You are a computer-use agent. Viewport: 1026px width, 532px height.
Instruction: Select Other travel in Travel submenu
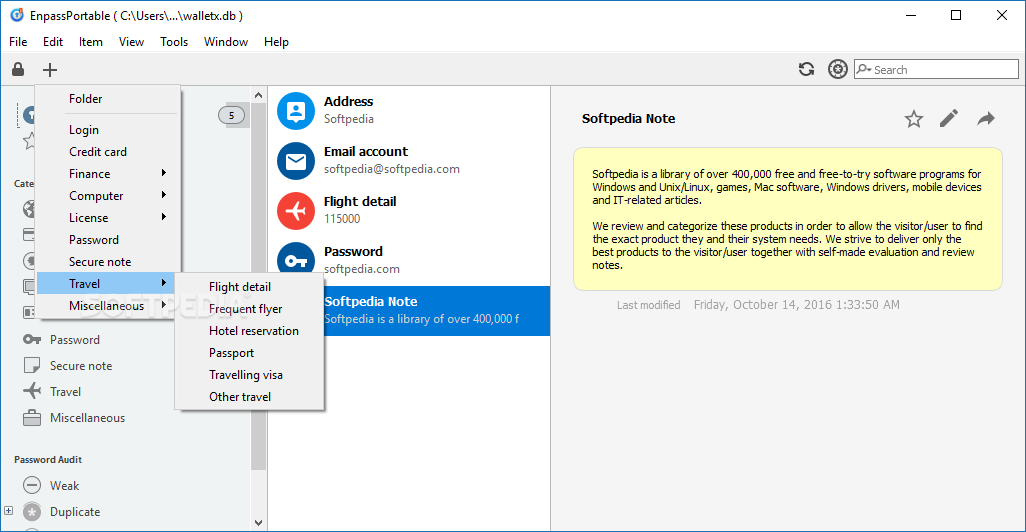click(x=249, y=397)
